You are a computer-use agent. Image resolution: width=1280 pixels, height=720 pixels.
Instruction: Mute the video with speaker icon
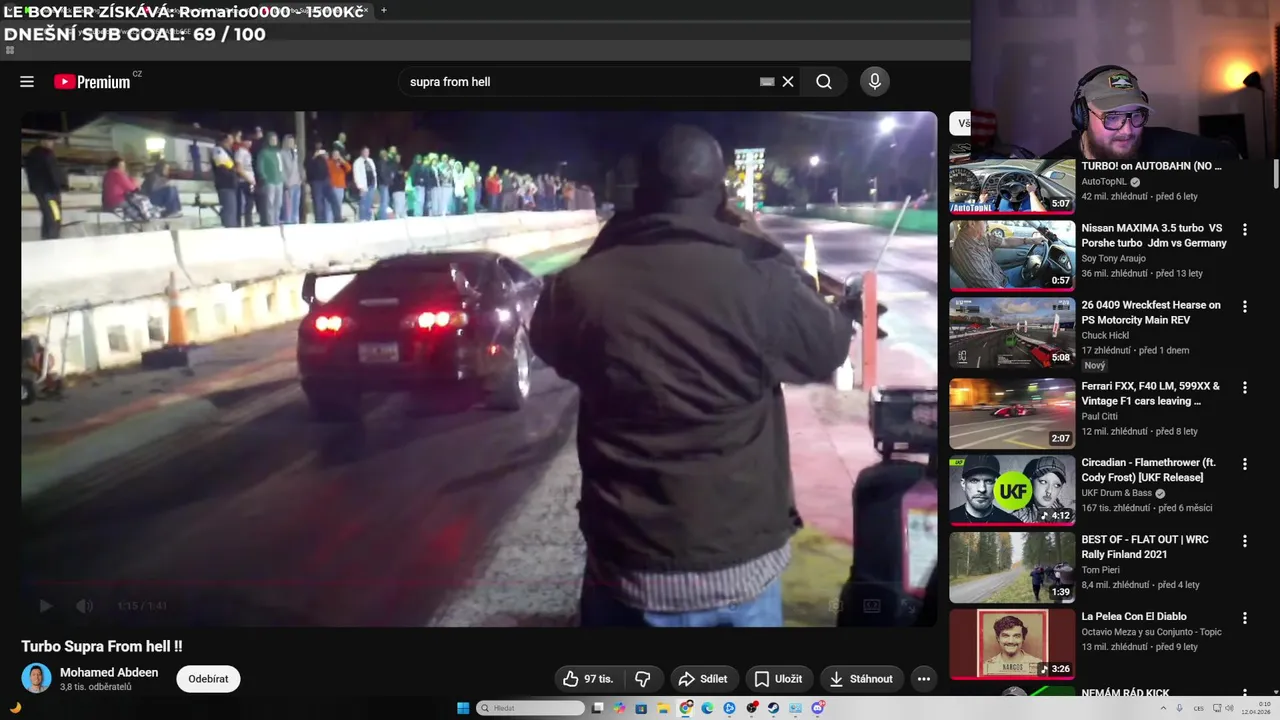click(85, 606)
